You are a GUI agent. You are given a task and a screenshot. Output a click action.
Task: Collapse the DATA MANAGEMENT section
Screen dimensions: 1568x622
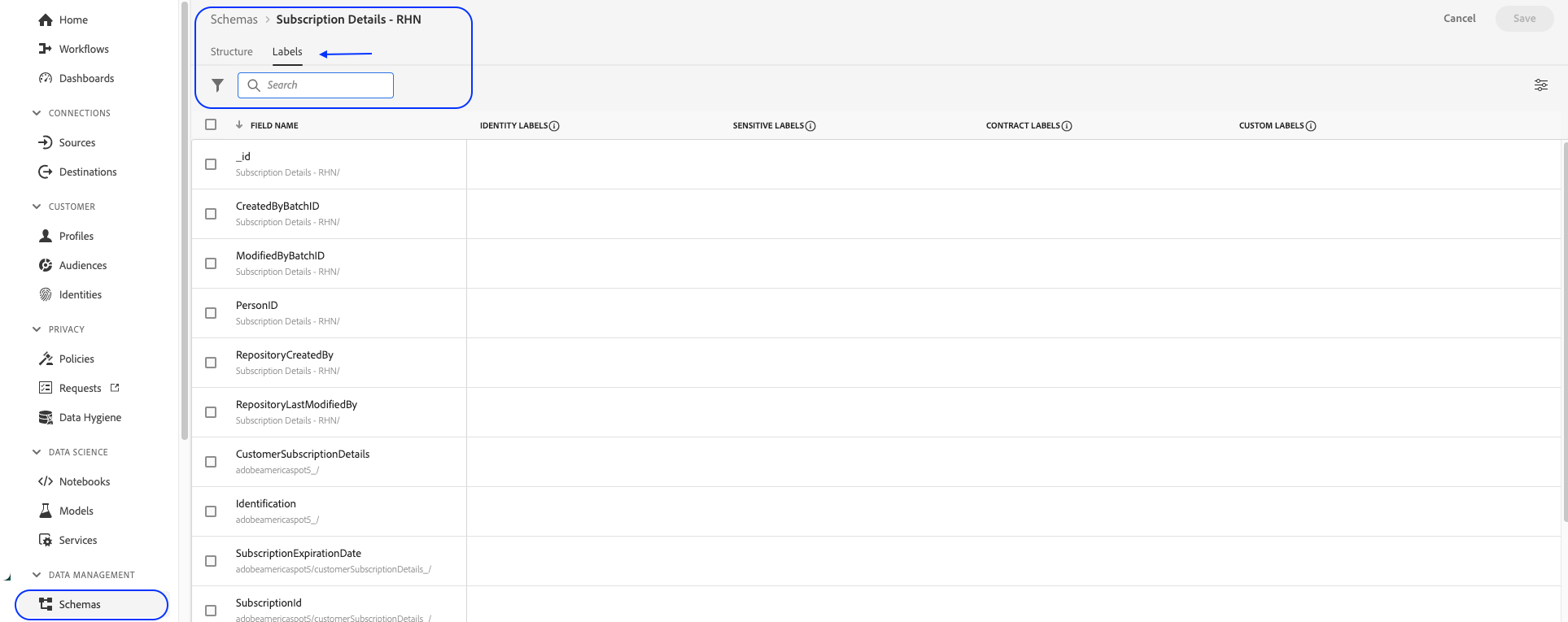(37, 575)
